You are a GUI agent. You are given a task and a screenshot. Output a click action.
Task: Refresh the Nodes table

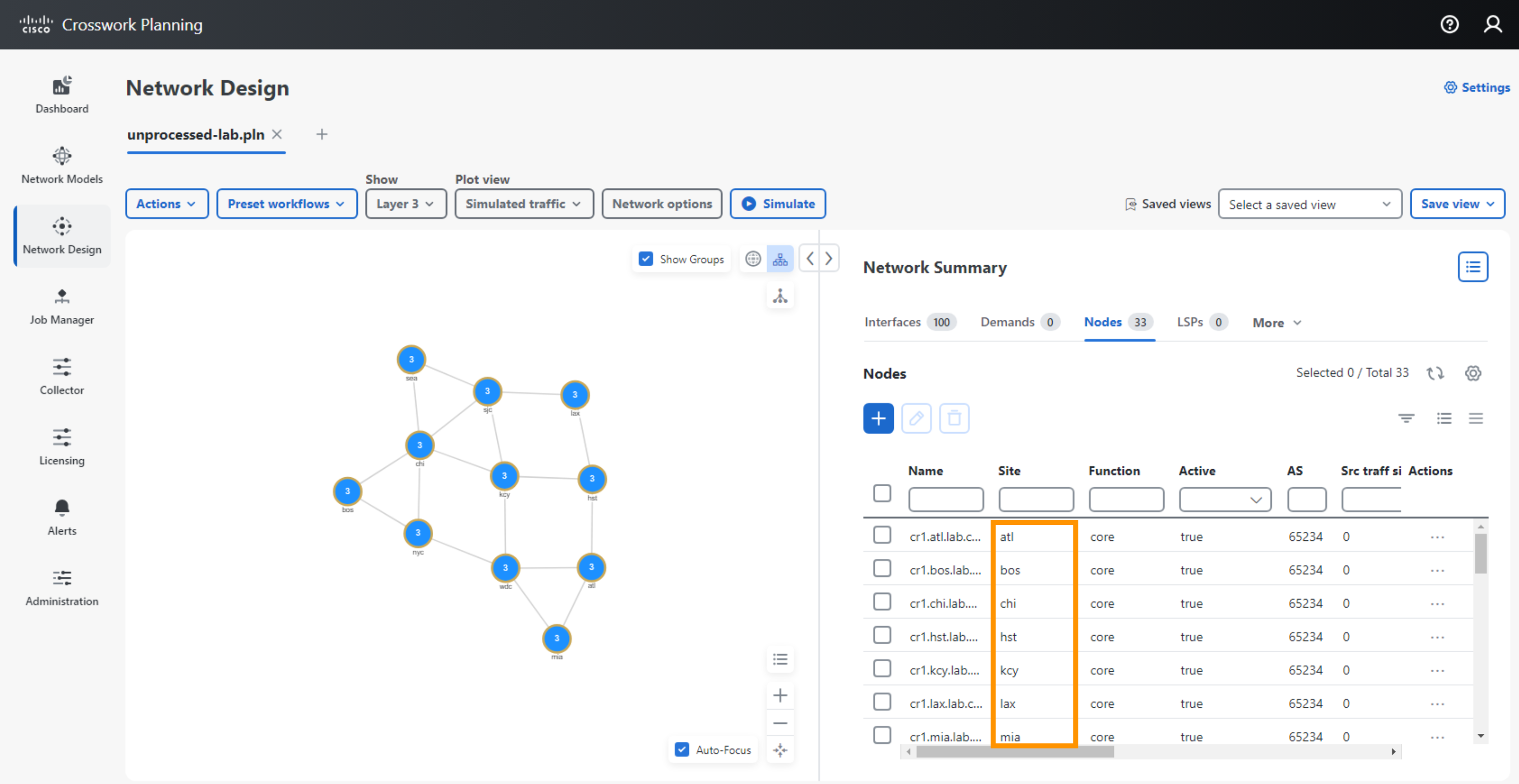click(x=1435, y=373)
